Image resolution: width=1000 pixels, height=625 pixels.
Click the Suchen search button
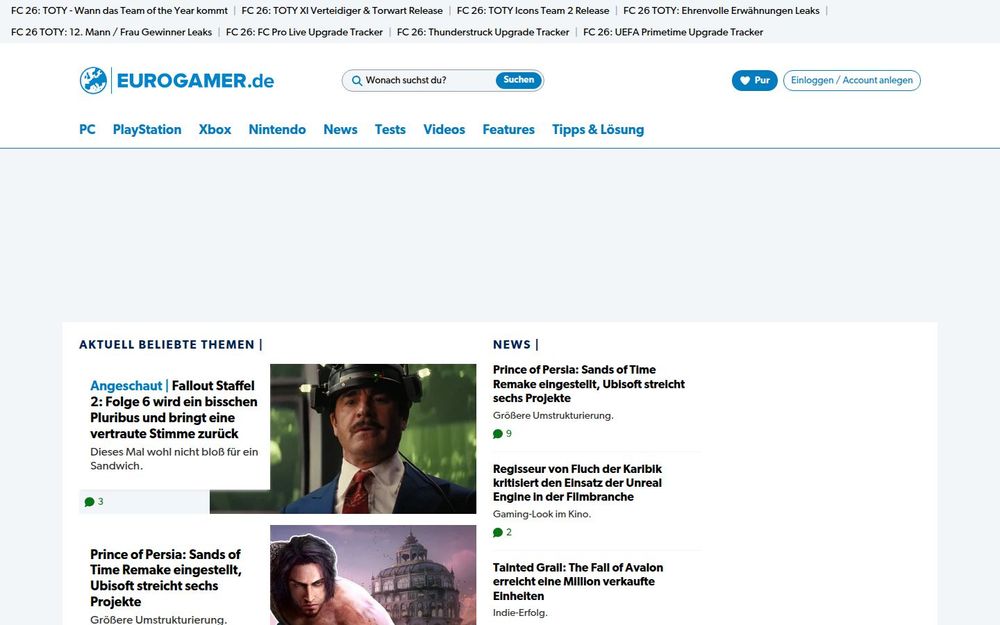(x=518, y=80)
